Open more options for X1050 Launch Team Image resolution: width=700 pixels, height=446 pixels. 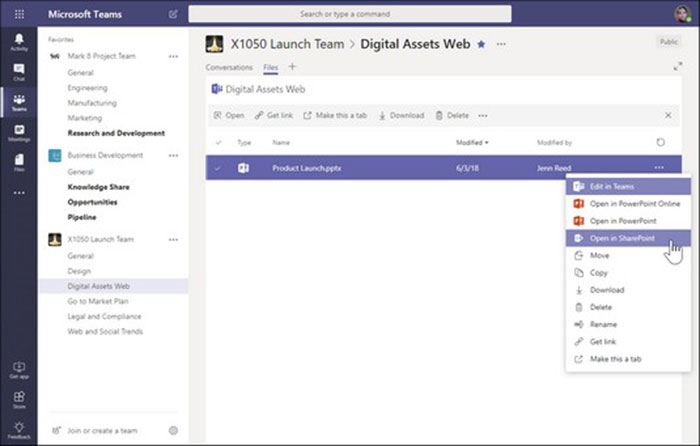[173, 240]
